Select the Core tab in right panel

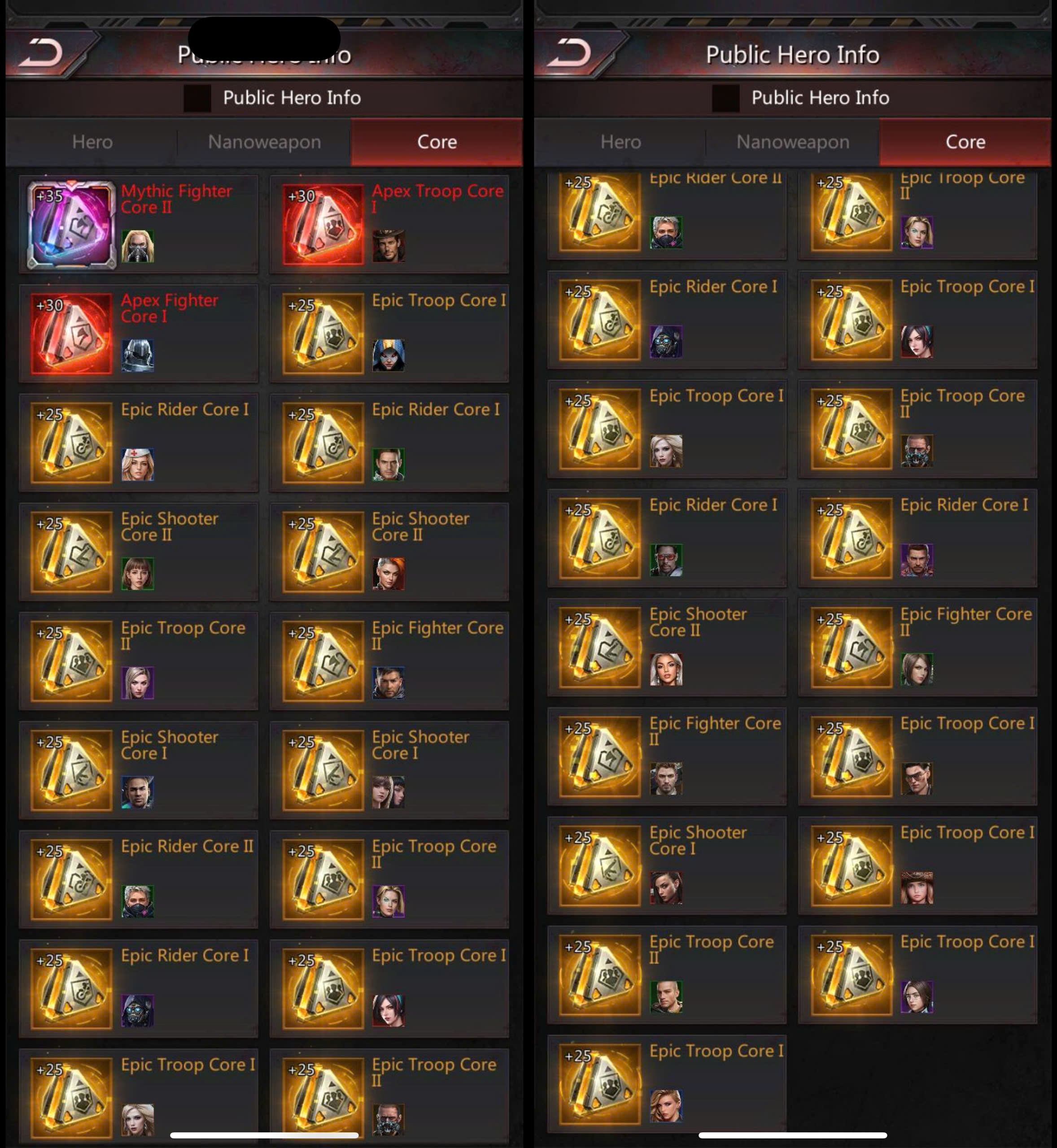965,142
